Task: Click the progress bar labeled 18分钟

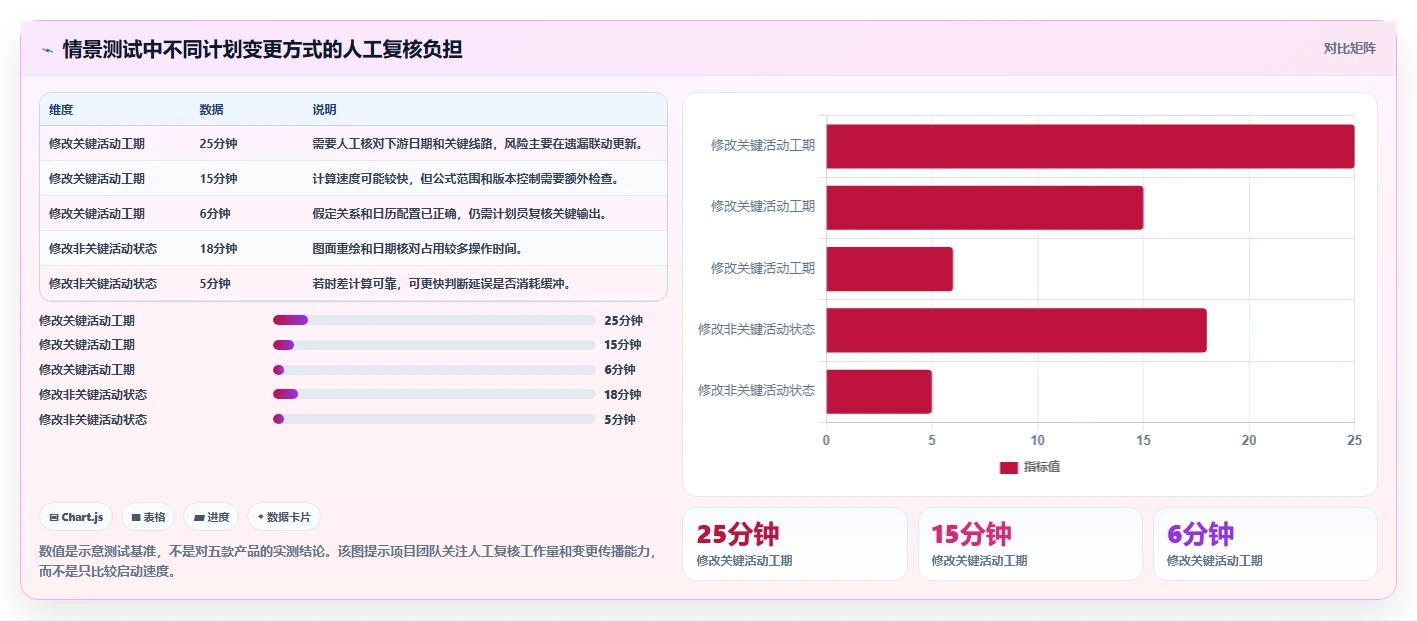Action: [x=434, y=394]
